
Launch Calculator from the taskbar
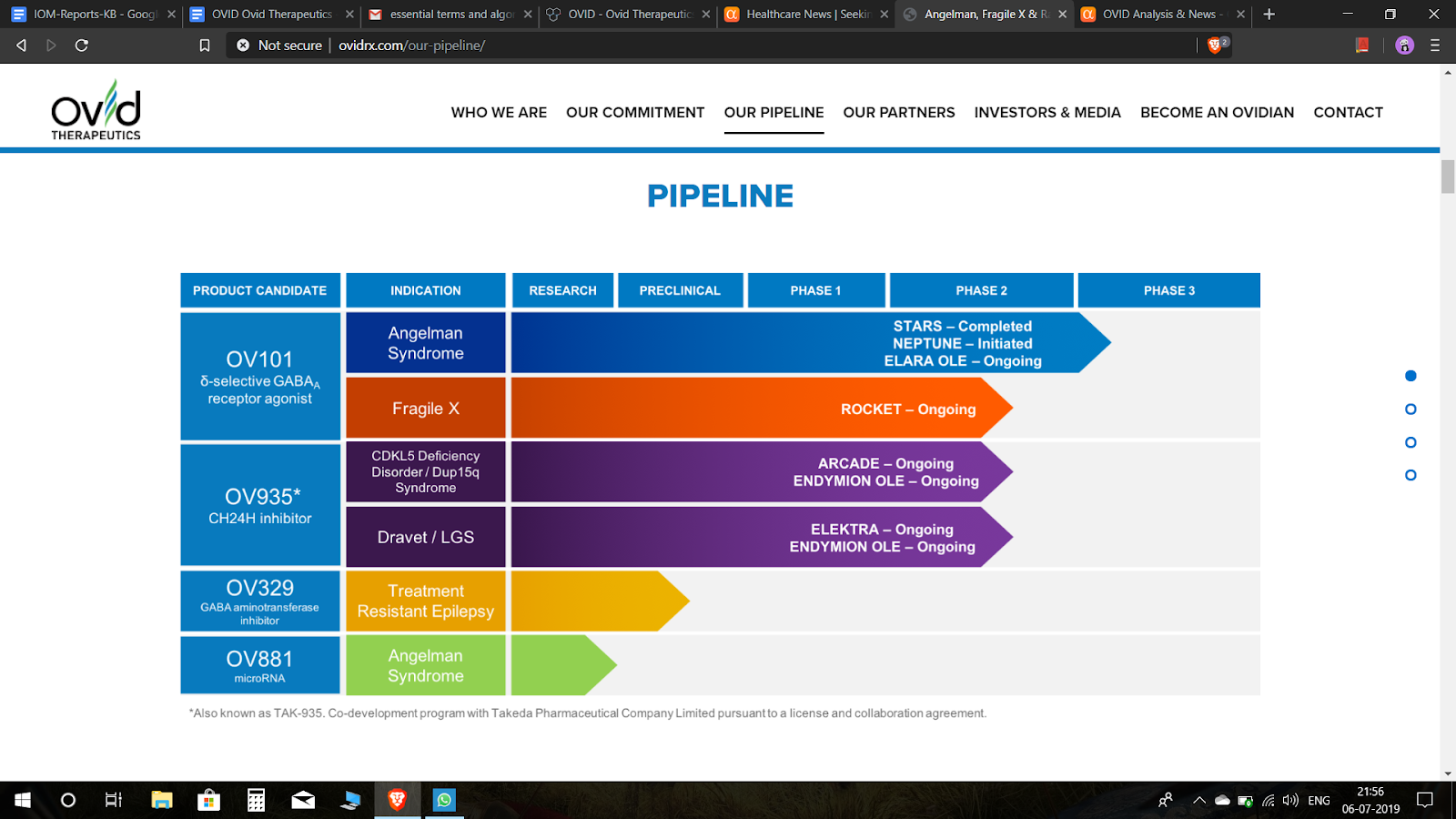pos(256,800)
